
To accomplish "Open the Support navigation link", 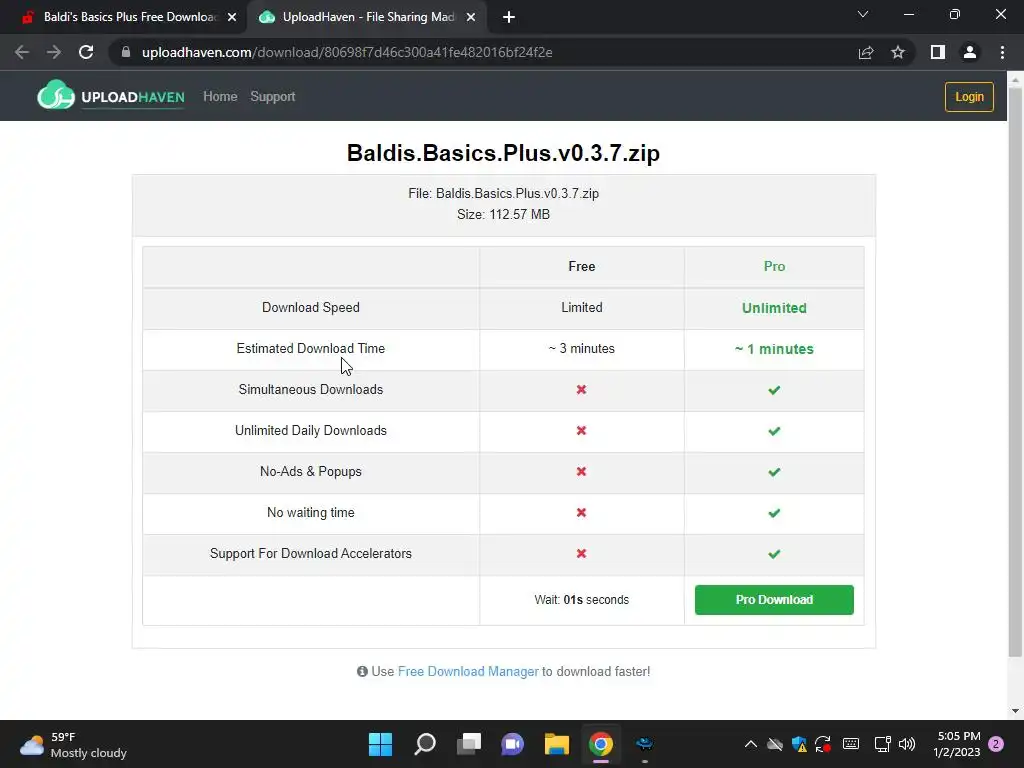I will click(273, 97).
